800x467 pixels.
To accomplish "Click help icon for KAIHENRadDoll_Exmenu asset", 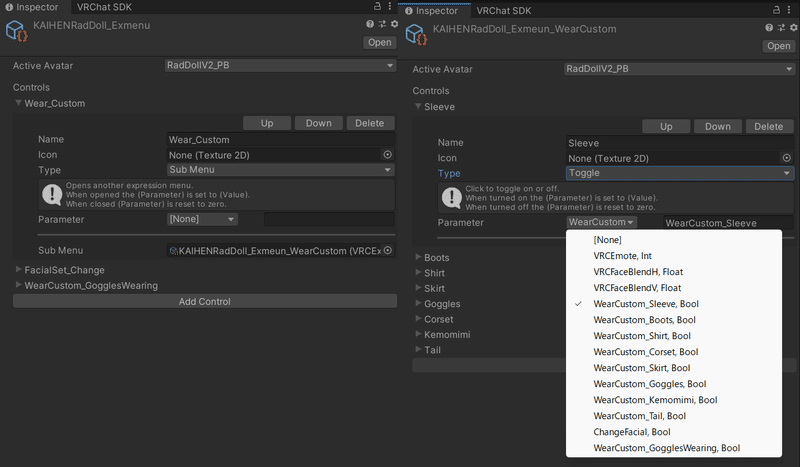I will click(370, 24).
